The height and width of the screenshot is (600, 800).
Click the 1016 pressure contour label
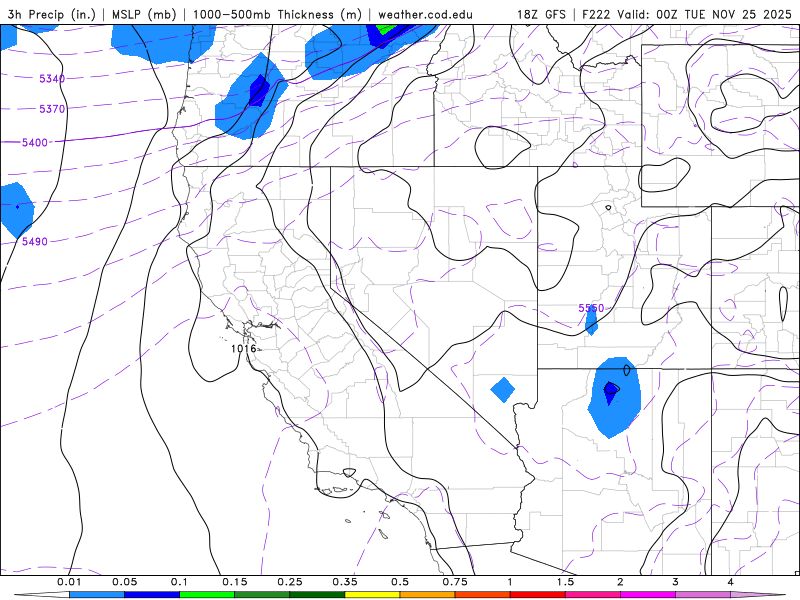pos(243,348)
